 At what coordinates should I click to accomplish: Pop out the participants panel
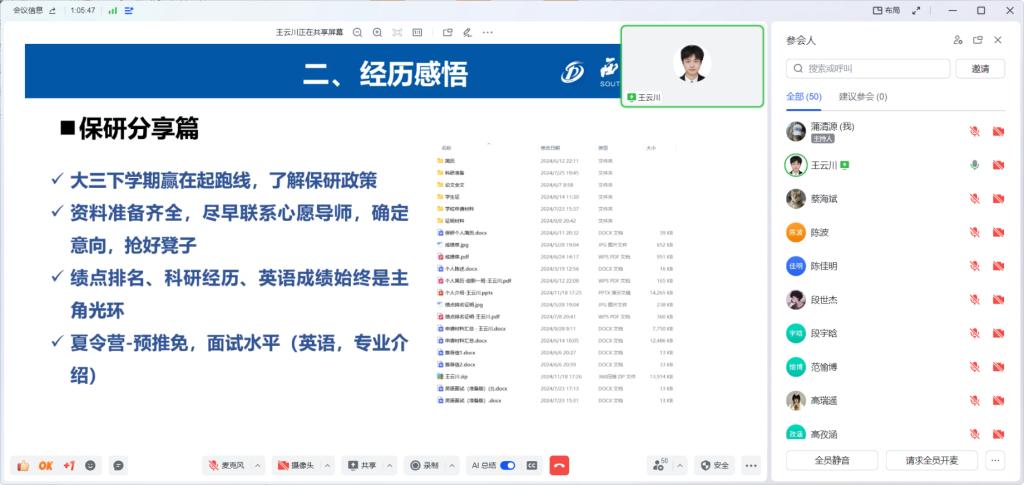[x=978, y=40]
